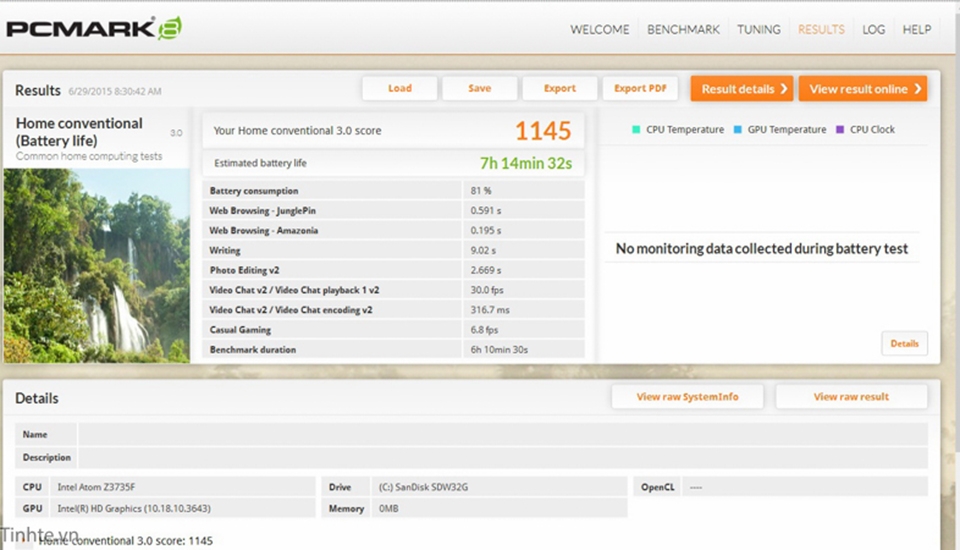Toggle the GPU Temperature legend swatch
The height and width of the screenshot is (550, 960).
point(737,129)
